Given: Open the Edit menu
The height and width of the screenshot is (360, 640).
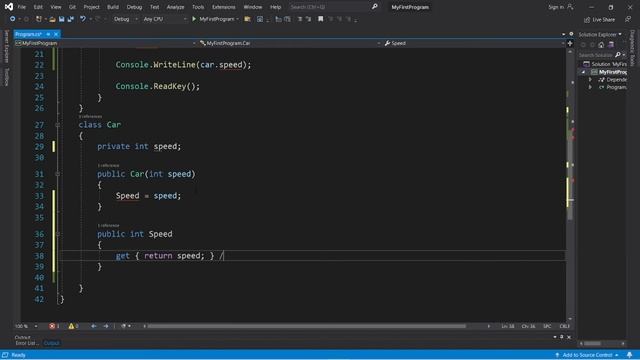Looking at the screenshot, I should point(38,7).
